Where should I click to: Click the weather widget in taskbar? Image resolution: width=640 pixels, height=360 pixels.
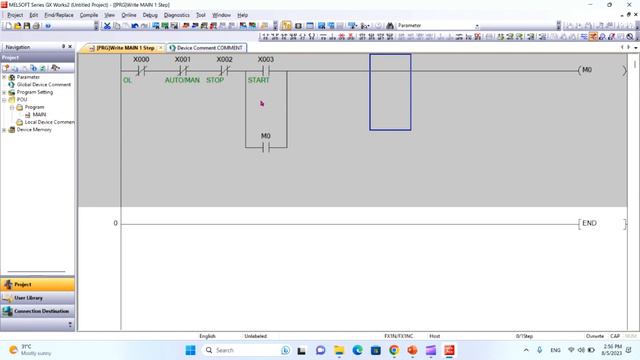(31, 350)
